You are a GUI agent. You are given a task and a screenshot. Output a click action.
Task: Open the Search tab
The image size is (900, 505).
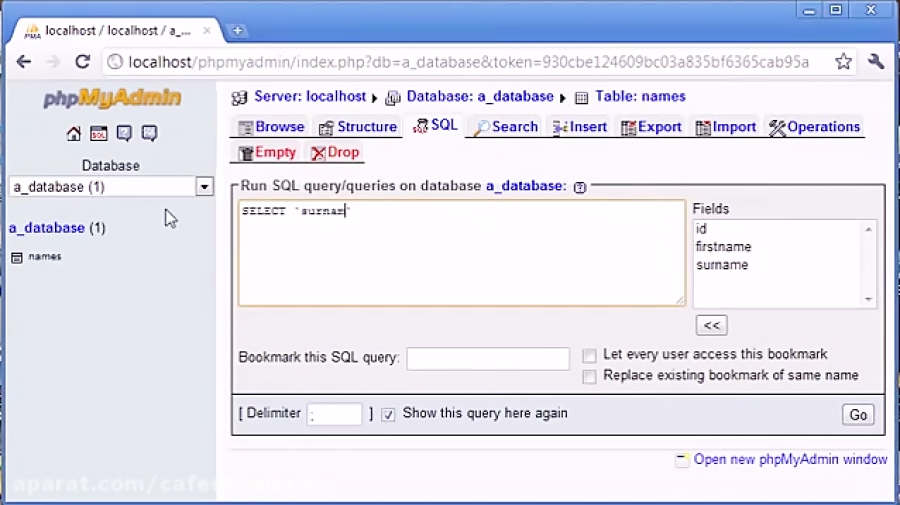tap(506, 127)
